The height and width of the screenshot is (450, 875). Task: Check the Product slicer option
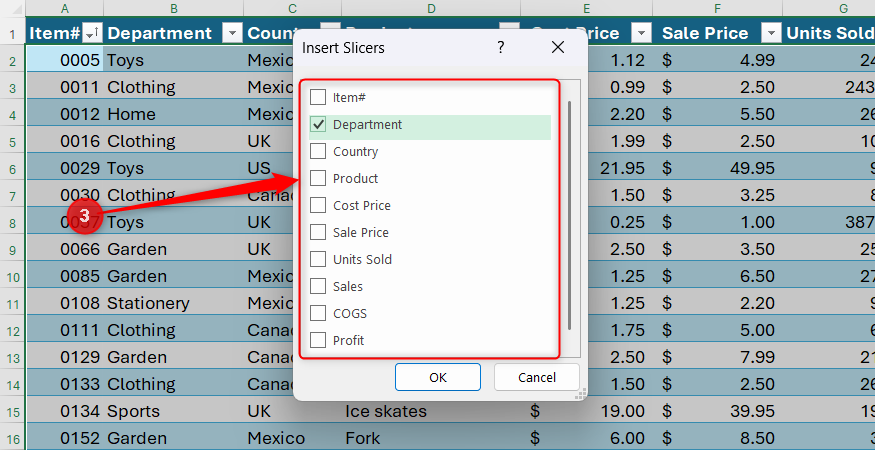[318, 178]
